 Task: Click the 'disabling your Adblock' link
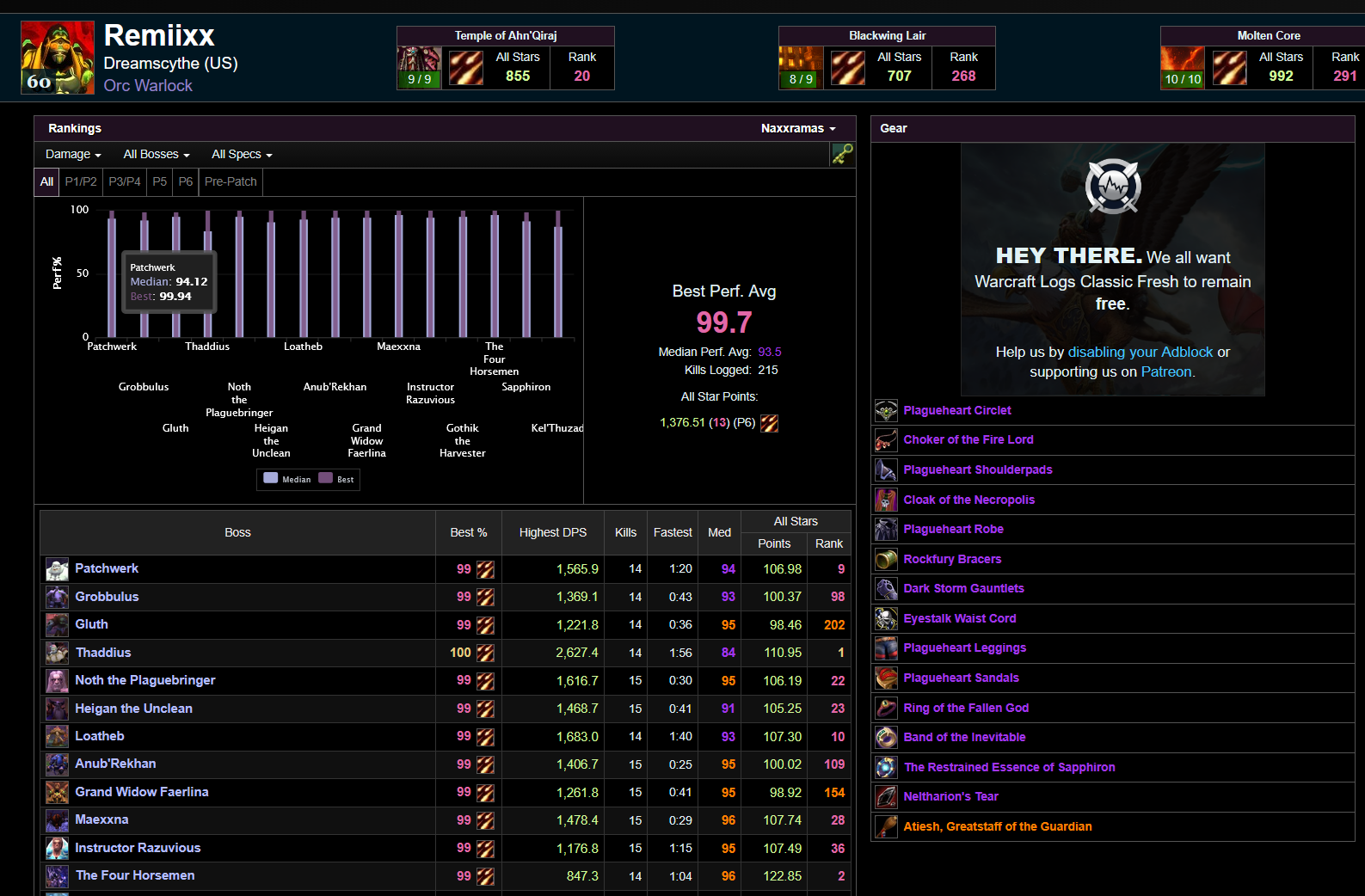pos(1141,353)
